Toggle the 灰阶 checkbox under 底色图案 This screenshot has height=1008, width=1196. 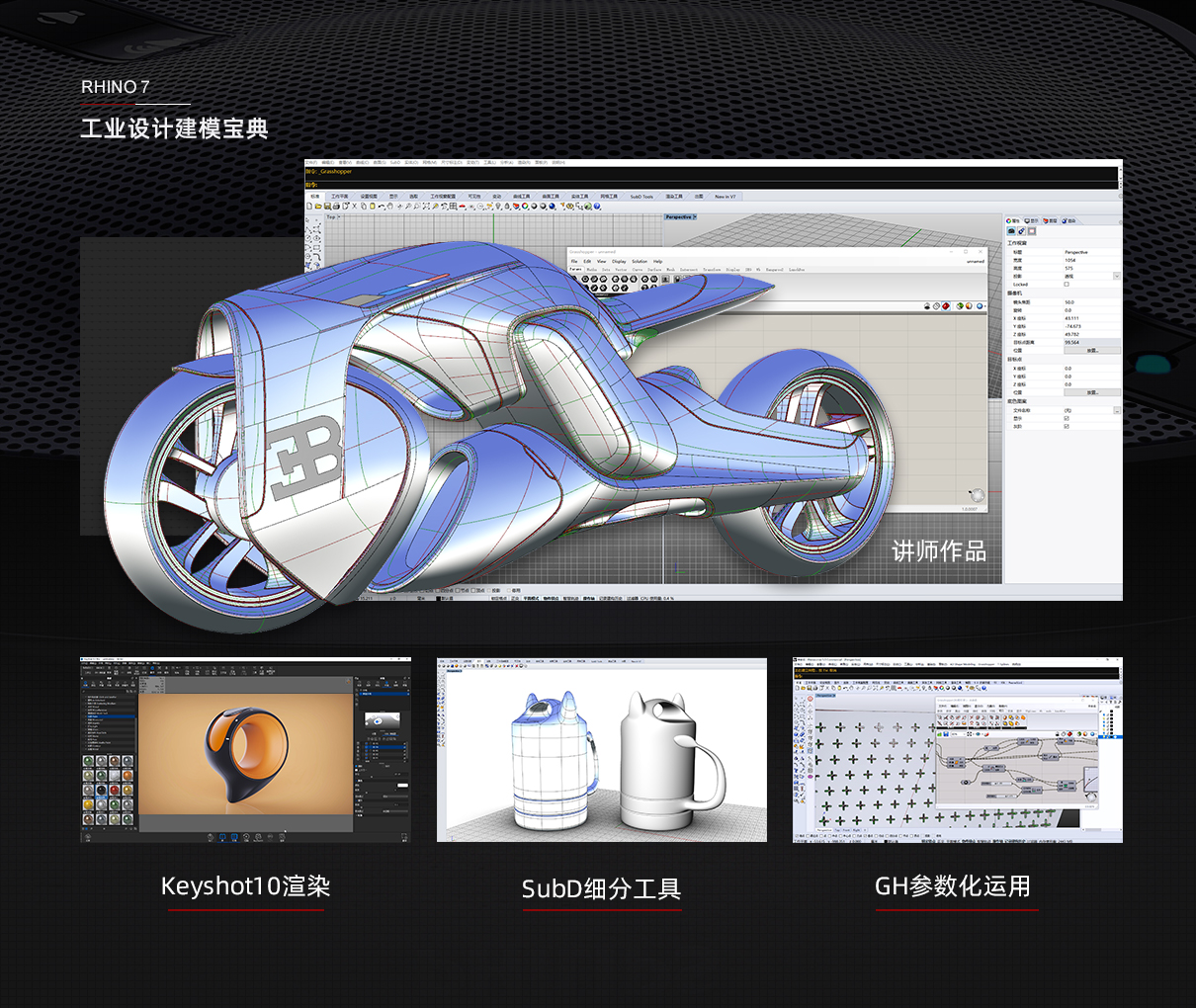(x=1067, y=426)
